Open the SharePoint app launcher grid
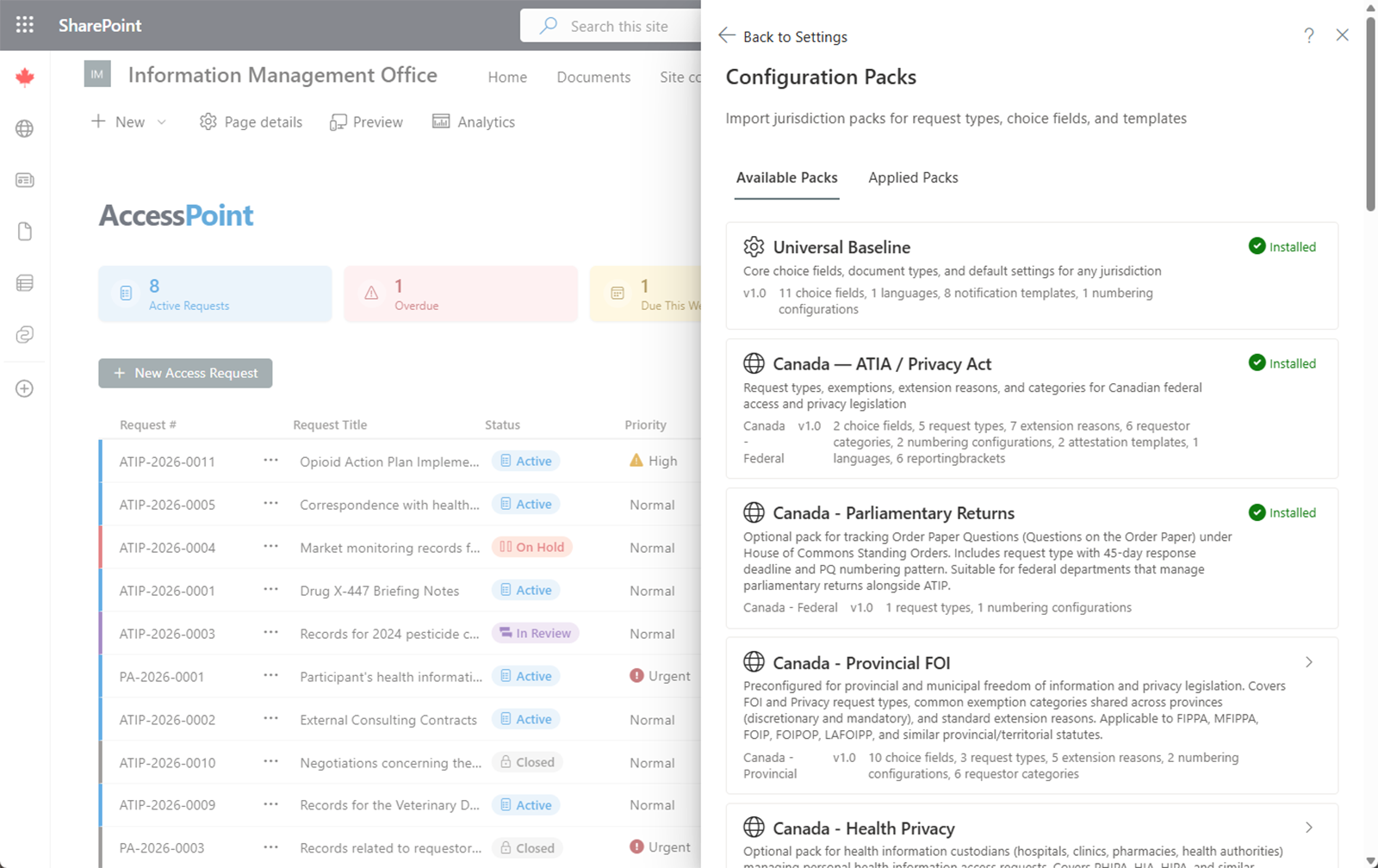 pos(25,25)
